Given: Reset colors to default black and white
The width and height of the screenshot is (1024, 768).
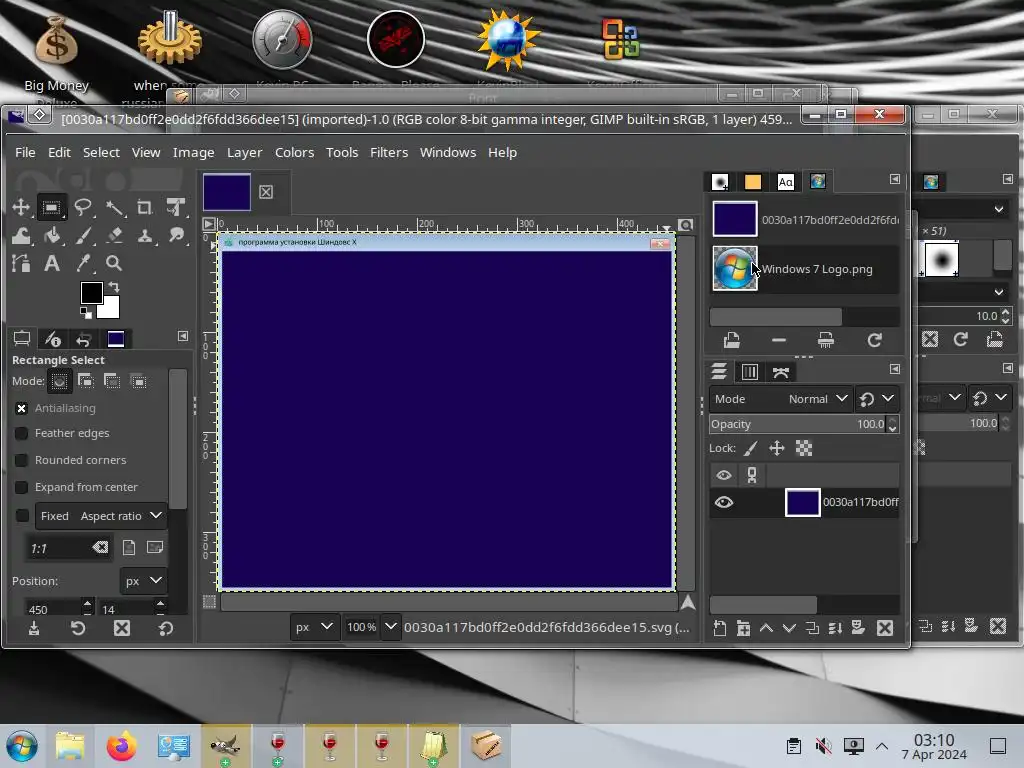Looking at the screenshot, I should (x=86, y=313).
